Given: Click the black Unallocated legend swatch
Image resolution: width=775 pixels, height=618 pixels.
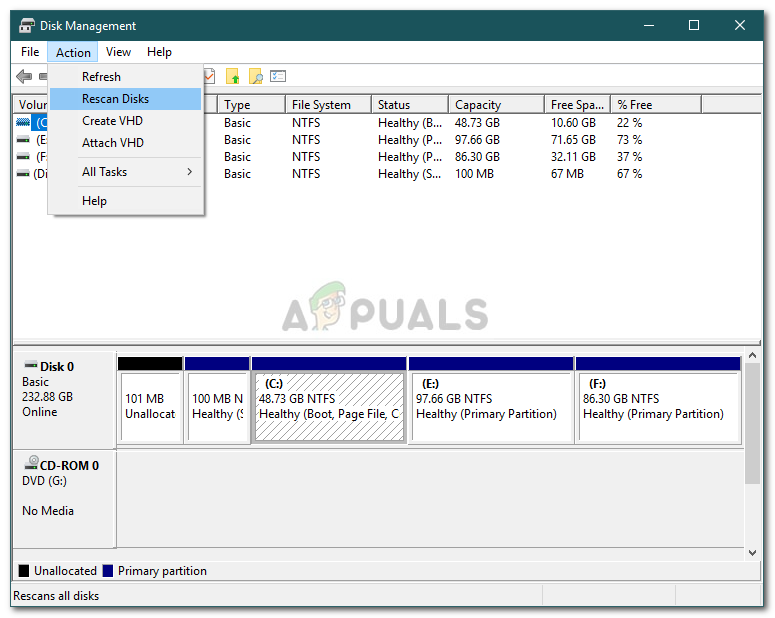Looking at the screenshot, I should coord(24,571).
